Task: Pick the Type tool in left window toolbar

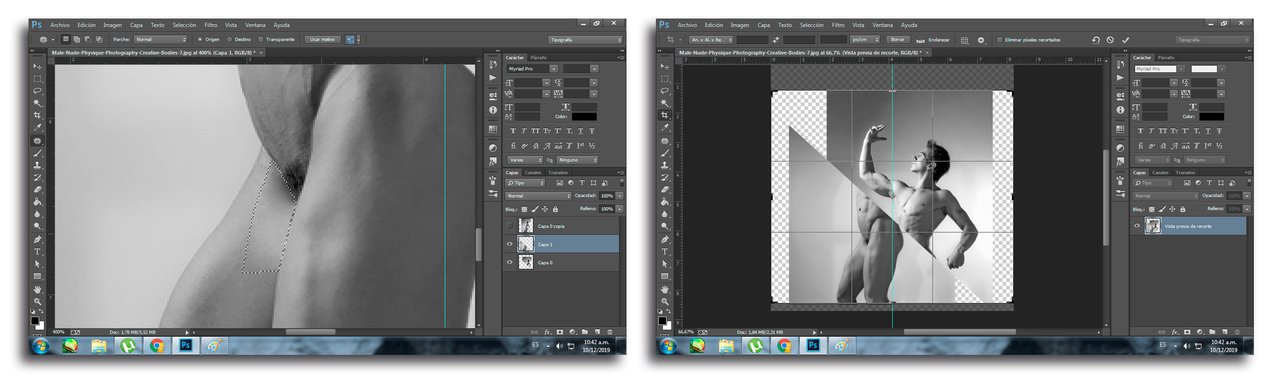Action: [37, 251]
